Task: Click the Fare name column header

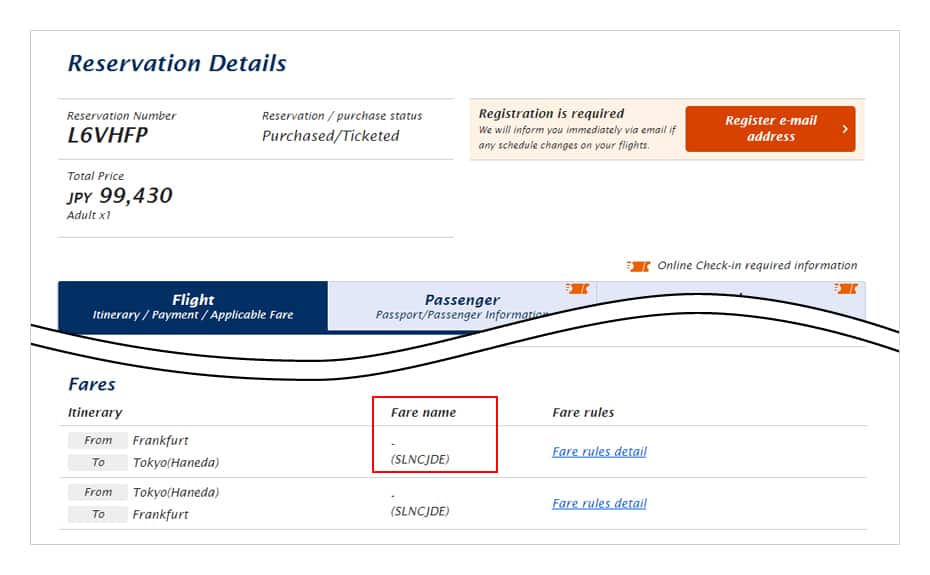Action: point(424,412)
